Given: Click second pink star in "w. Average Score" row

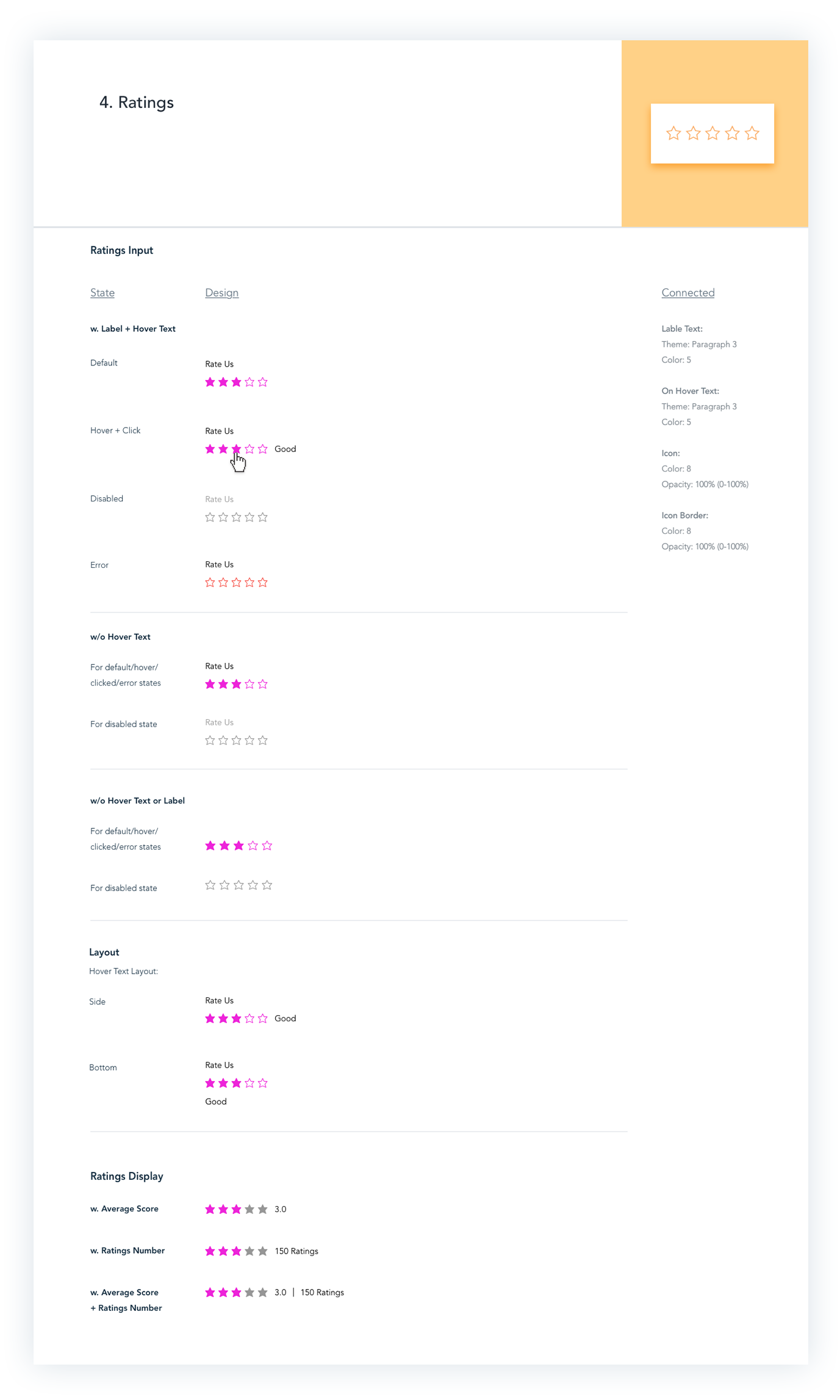Looking at the screenshot, I should pos(223,1209).
